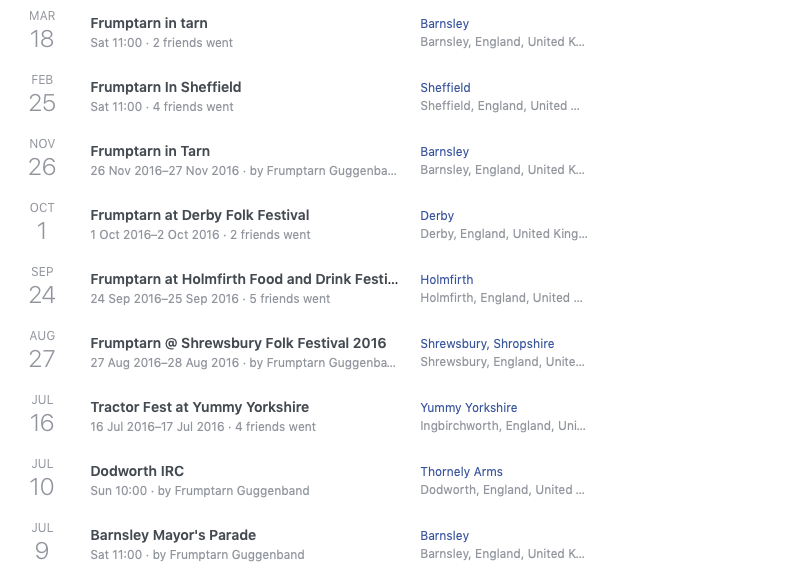The image size is (809, 580).
Task: Click the FEB 25 date badge
Action: pos(42,94)
